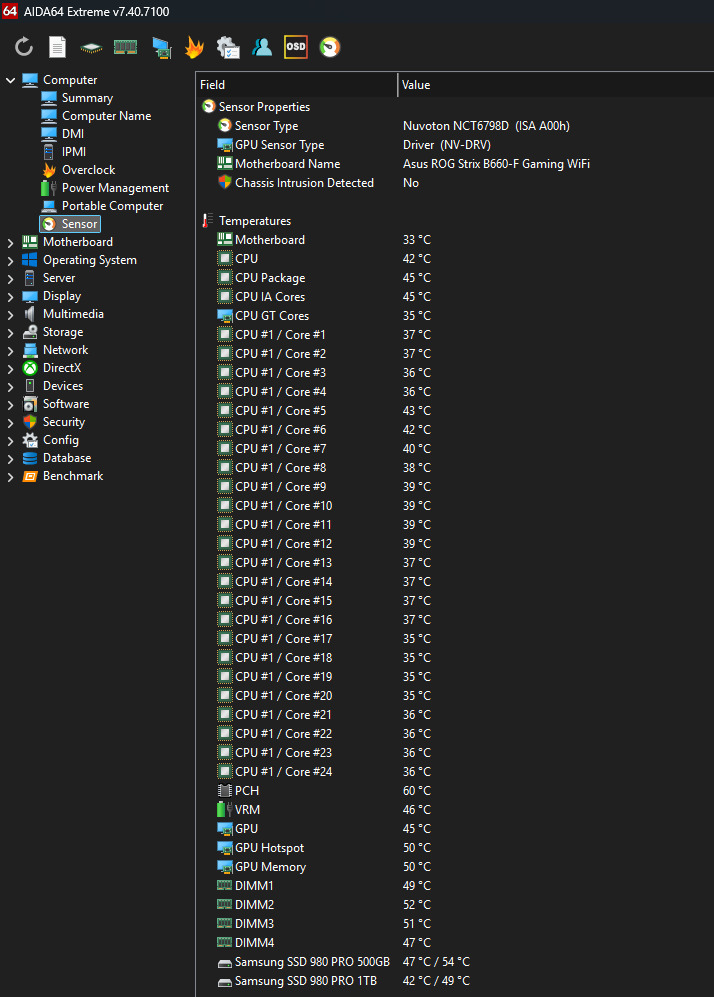714x997 pixels.
Task: Click the Nuvoton NCT6798D sensor value
Action: click(x=486, y=126)
